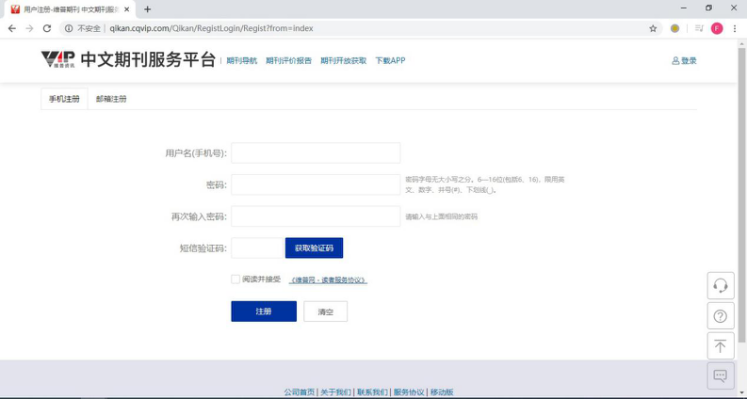Reload the page with refresh icon
The height and width of the screenshot is (399, 747).
pos(47,29)
